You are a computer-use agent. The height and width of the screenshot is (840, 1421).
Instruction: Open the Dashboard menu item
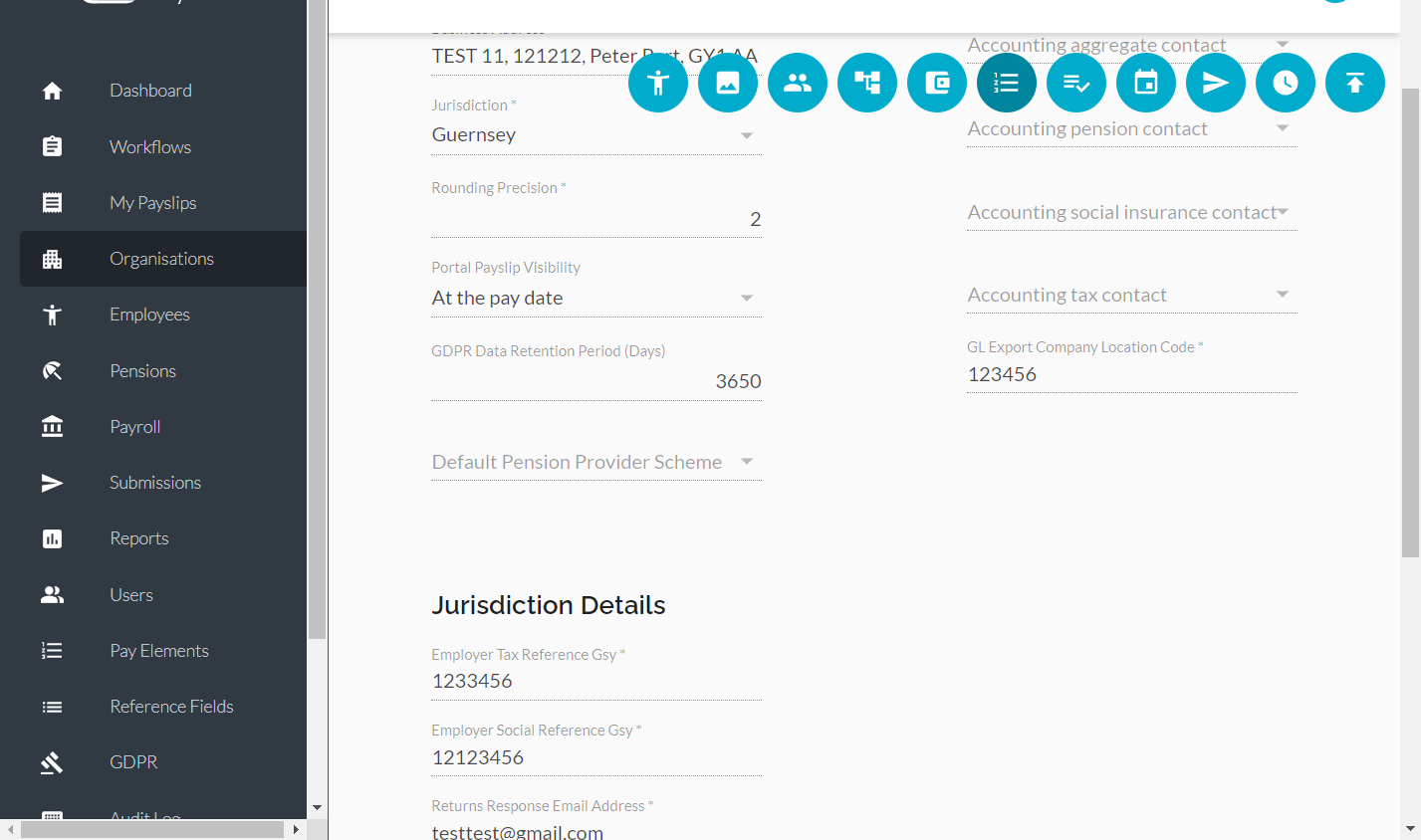pyautogui.click(x=150, y=91)
